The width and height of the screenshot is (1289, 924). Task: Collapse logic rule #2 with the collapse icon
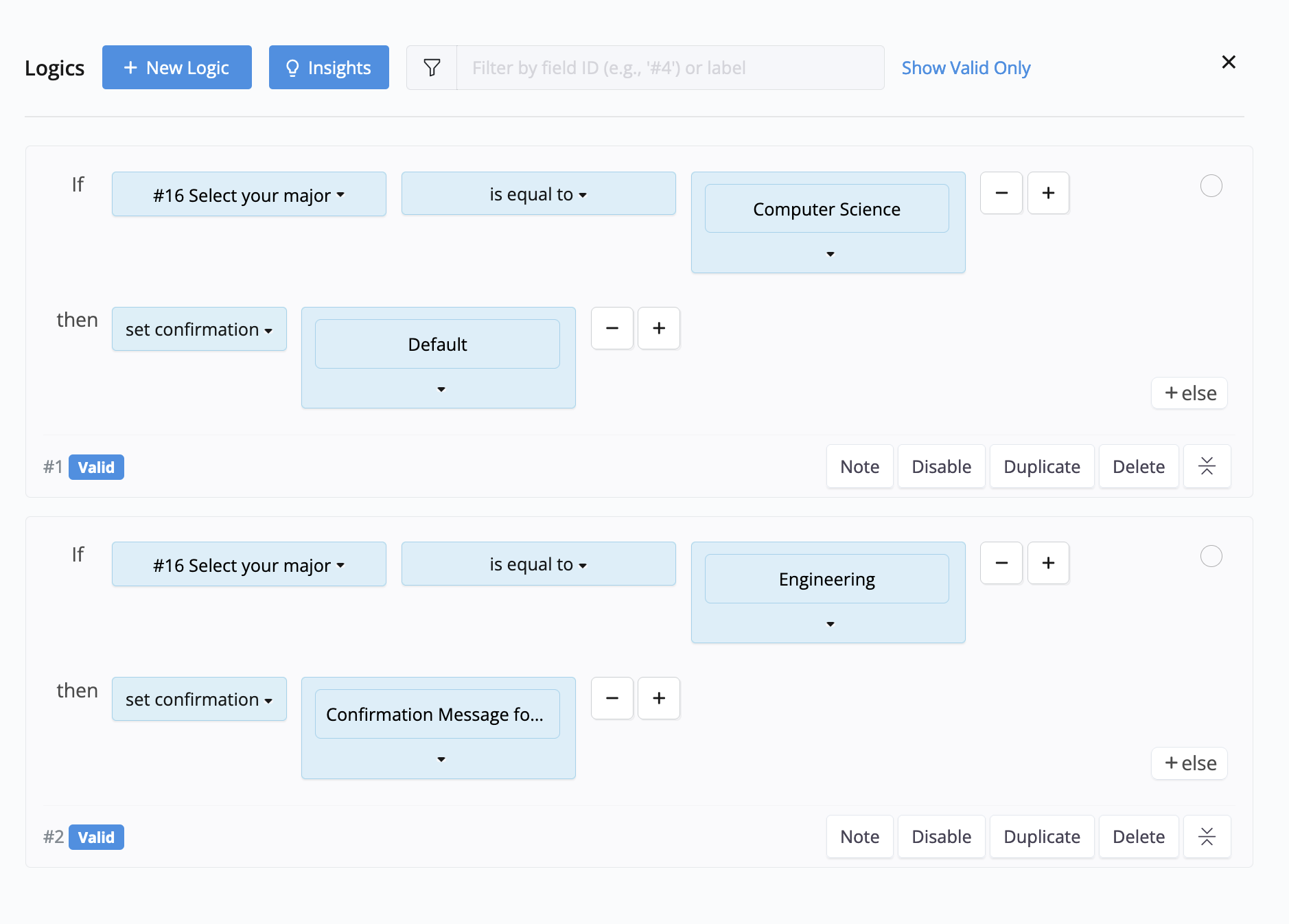coord(1207,837)
